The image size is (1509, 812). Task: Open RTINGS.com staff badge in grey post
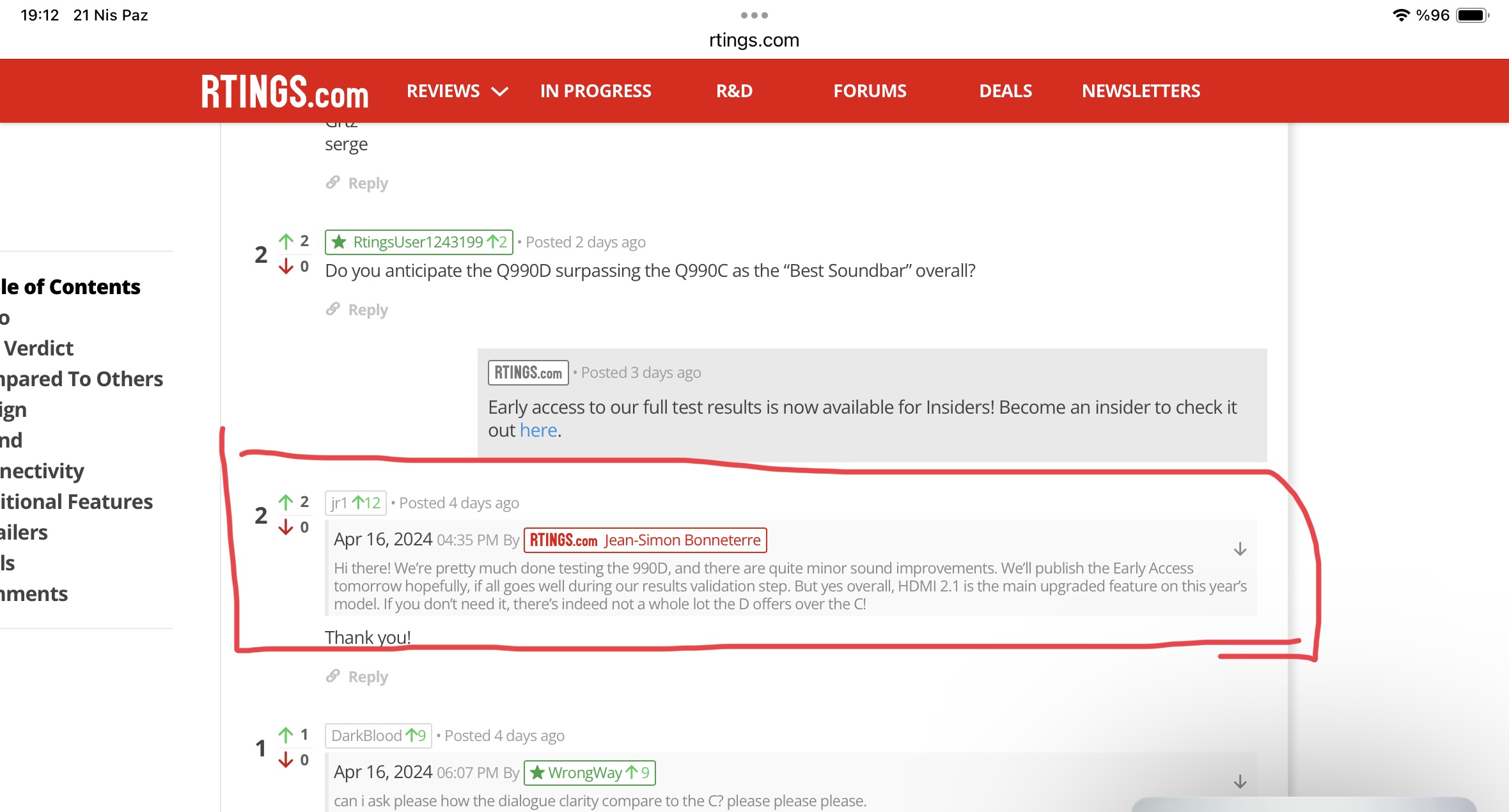(528, 373)
